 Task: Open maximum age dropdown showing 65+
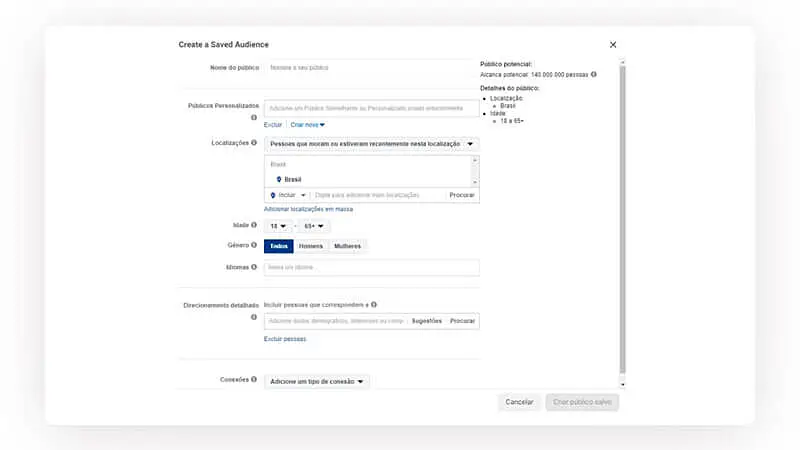pos(314,226)
